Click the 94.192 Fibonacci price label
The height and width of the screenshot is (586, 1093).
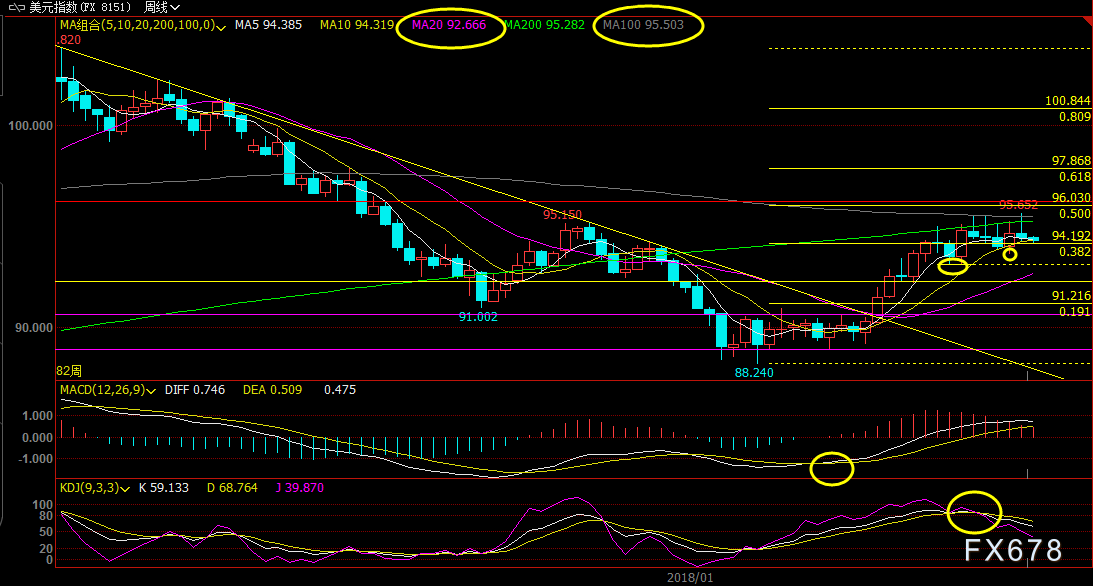(1071, 236)
